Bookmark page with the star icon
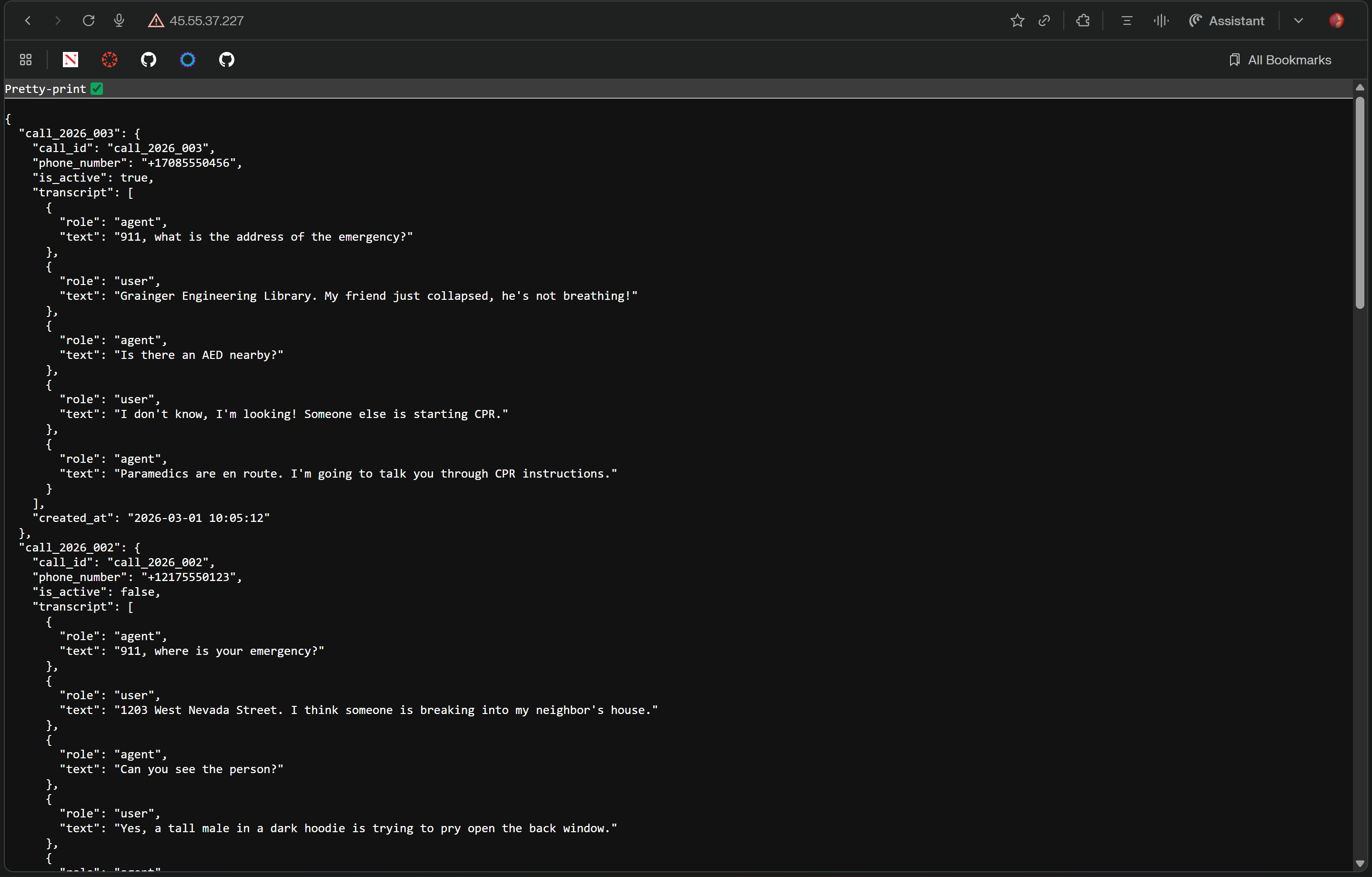 1017,21
